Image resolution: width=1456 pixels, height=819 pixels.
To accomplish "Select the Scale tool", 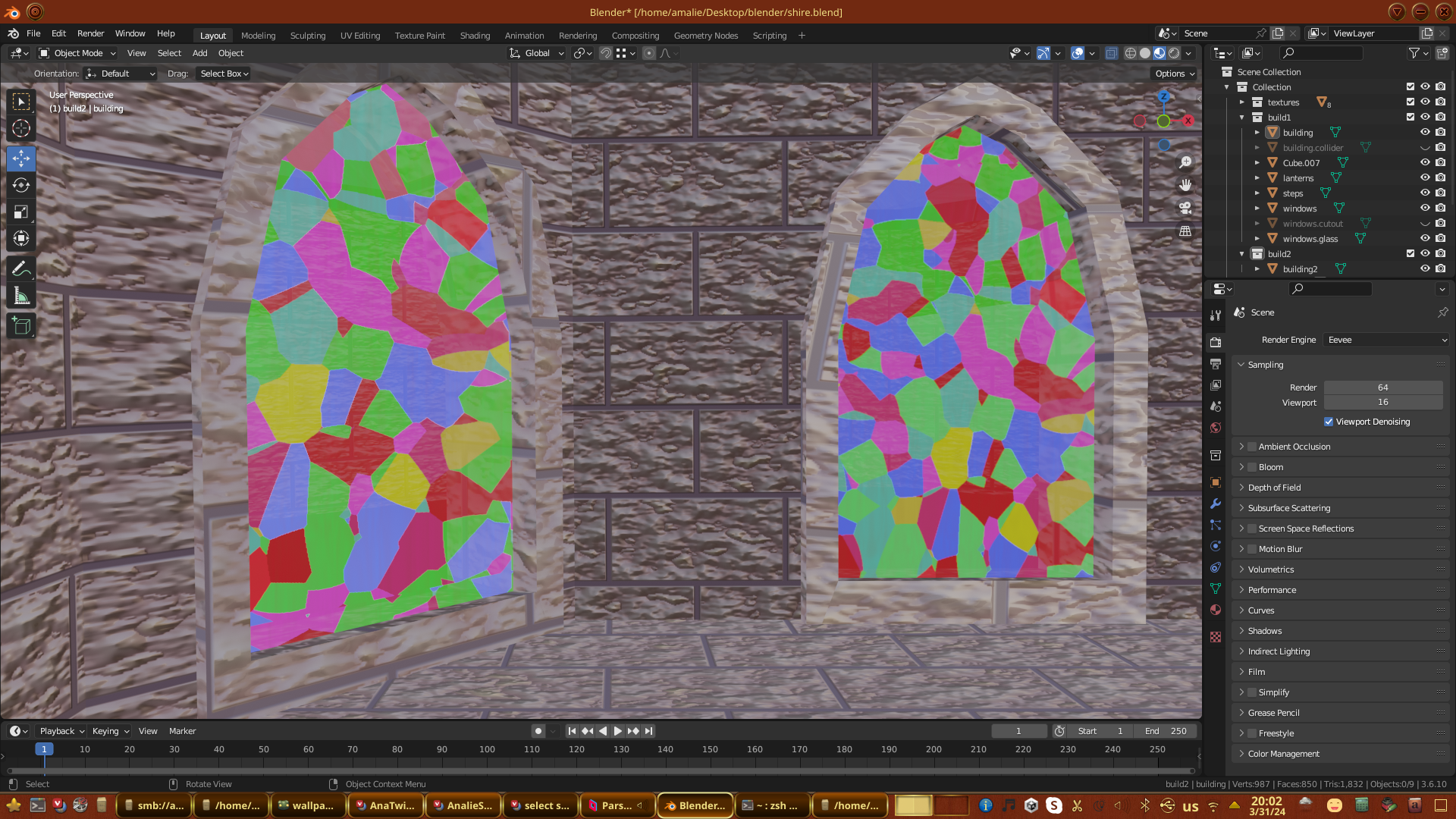I will (x=21, y=212).
